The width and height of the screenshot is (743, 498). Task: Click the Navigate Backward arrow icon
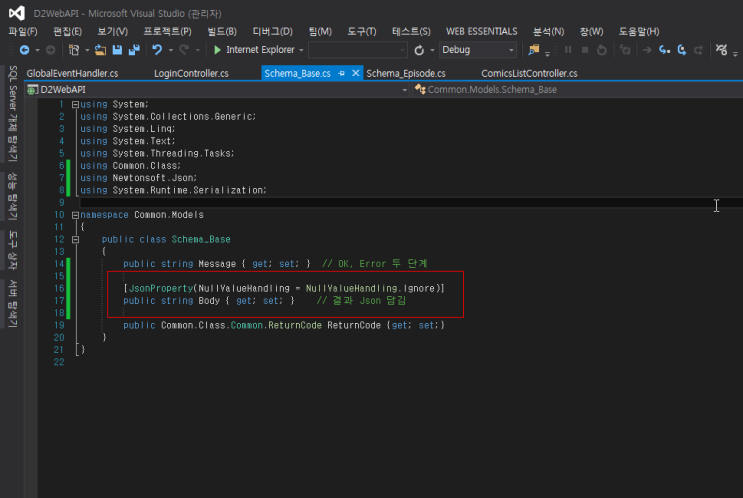point(24,50)
